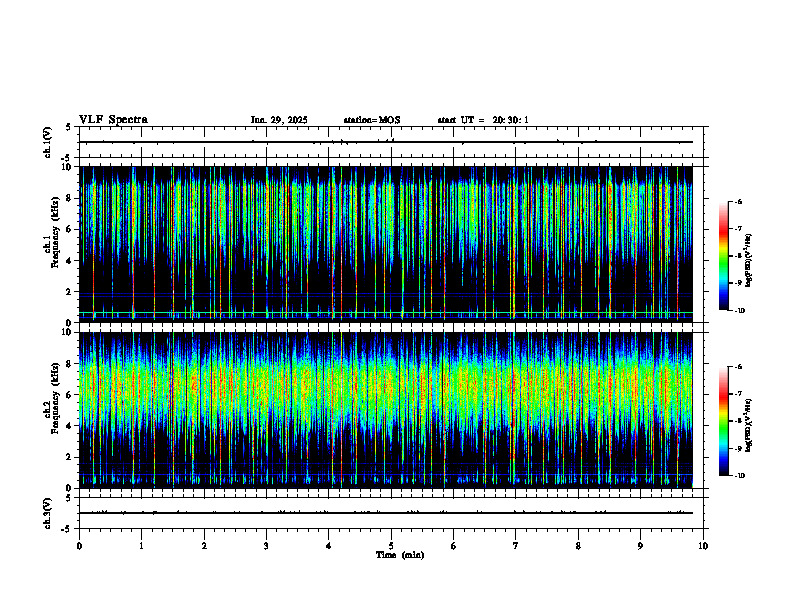Screen dimensions: 792x612
Task: Click the "VLF Spectra" plot title
Action: point(113,120)
